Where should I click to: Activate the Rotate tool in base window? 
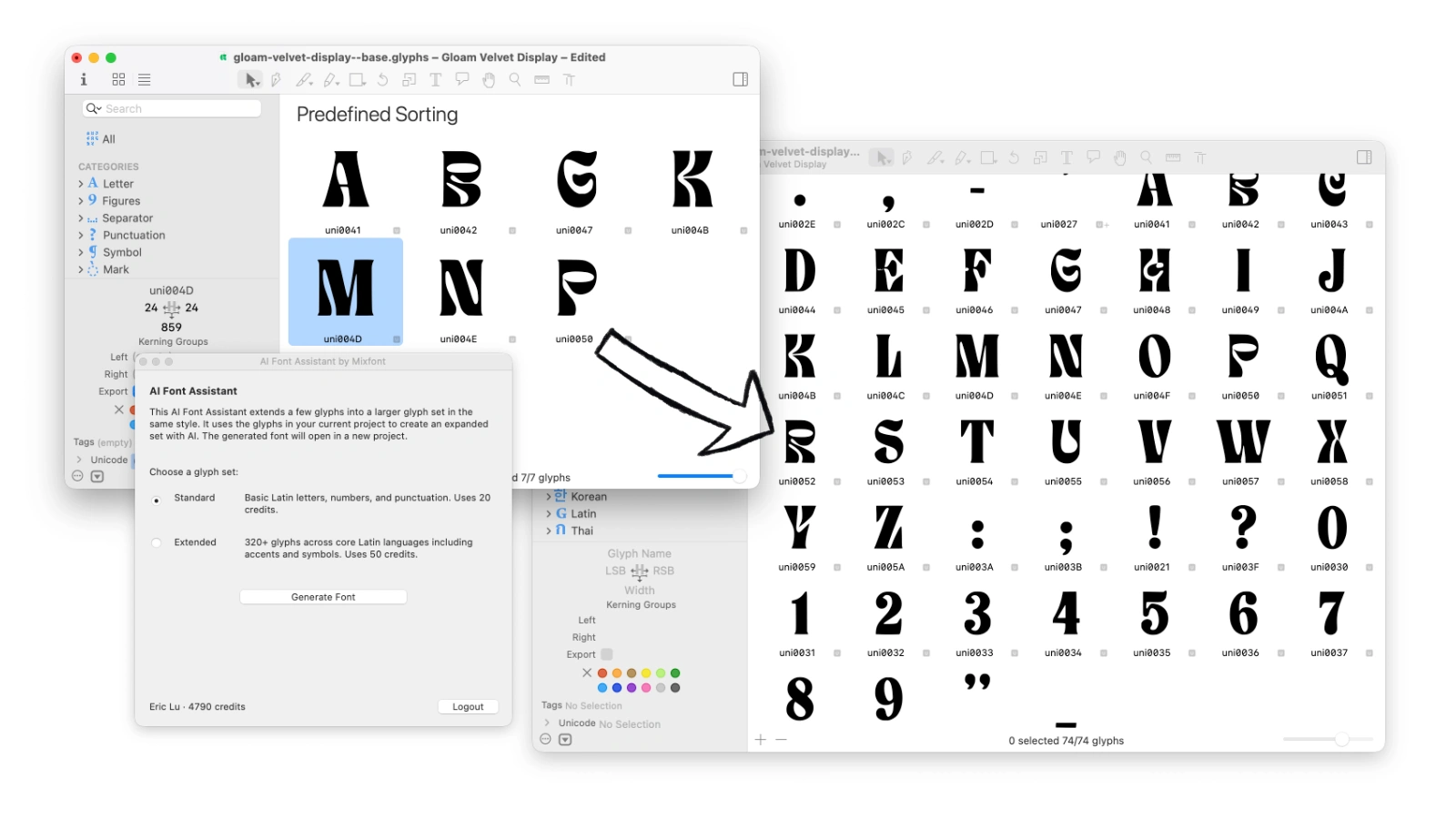(x=383, y=80)
